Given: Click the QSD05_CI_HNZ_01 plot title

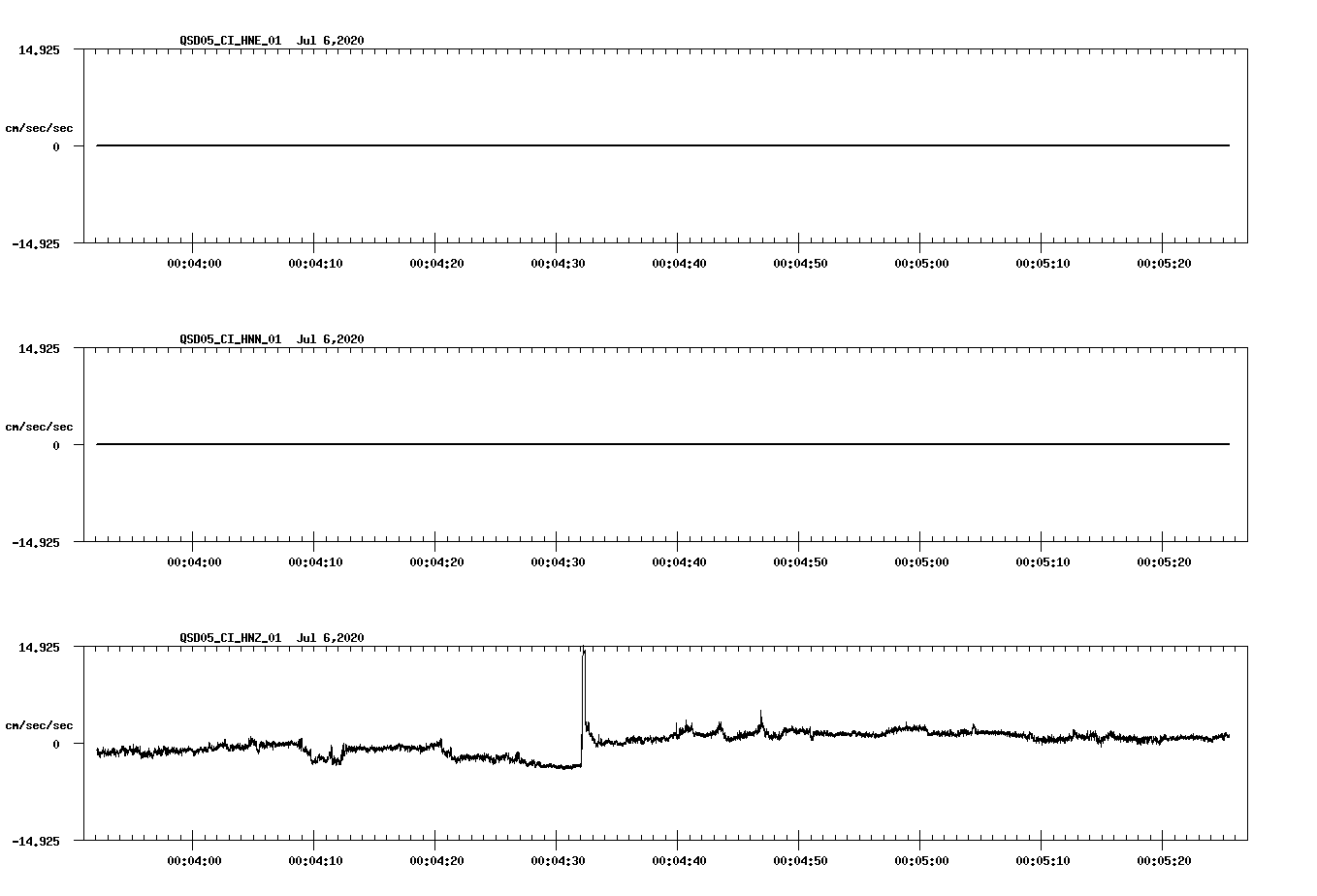Looking at the screenshot, I should [x=272, y=637].
